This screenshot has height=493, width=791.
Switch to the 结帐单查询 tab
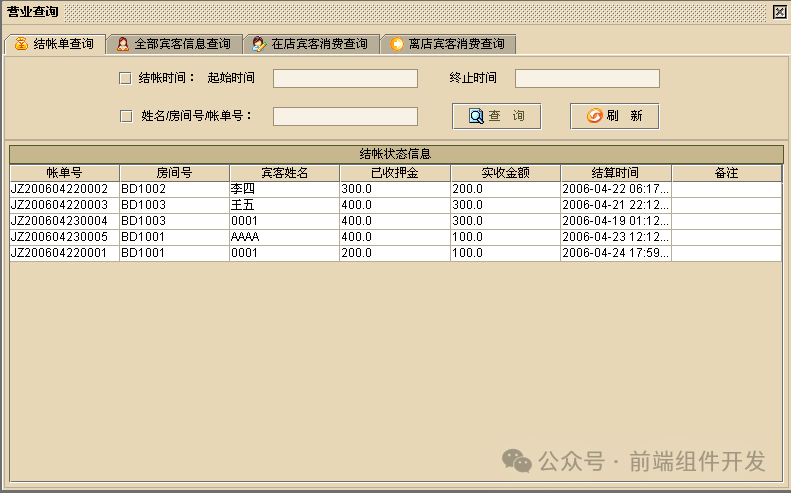point(55,44)
